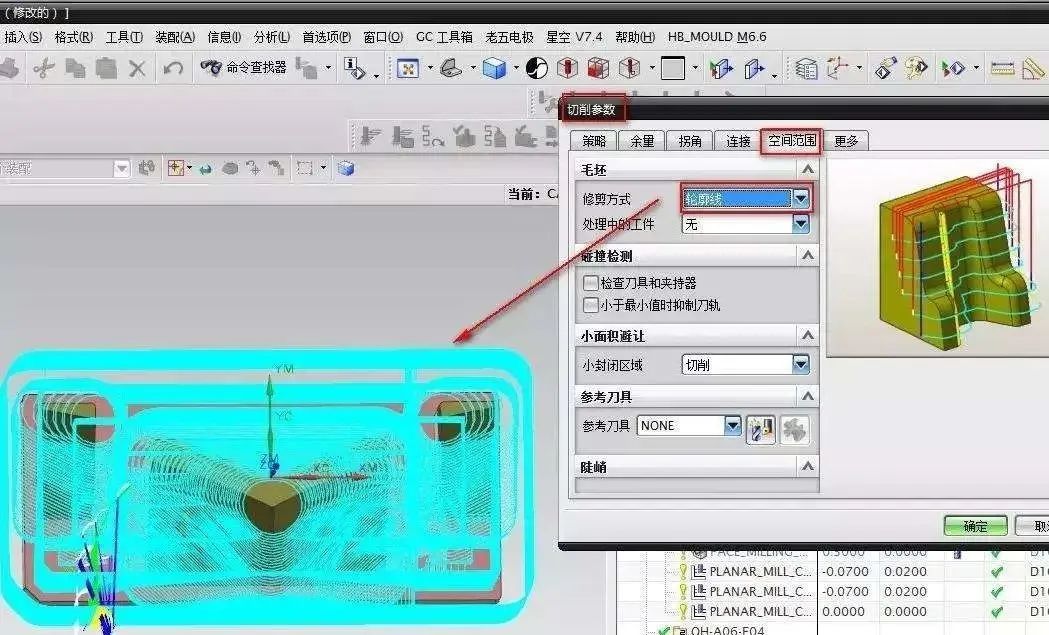Click the new tool icon beside 参考刀具
The width and height of the screenshot is (1049, 635).
(x=761, y=427)
